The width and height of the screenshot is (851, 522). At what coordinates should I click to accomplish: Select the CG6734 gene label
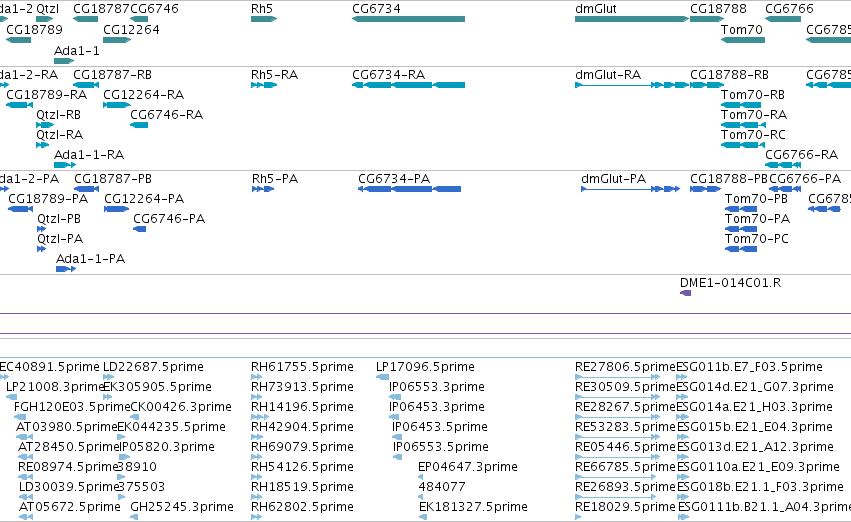click(376, 9)
